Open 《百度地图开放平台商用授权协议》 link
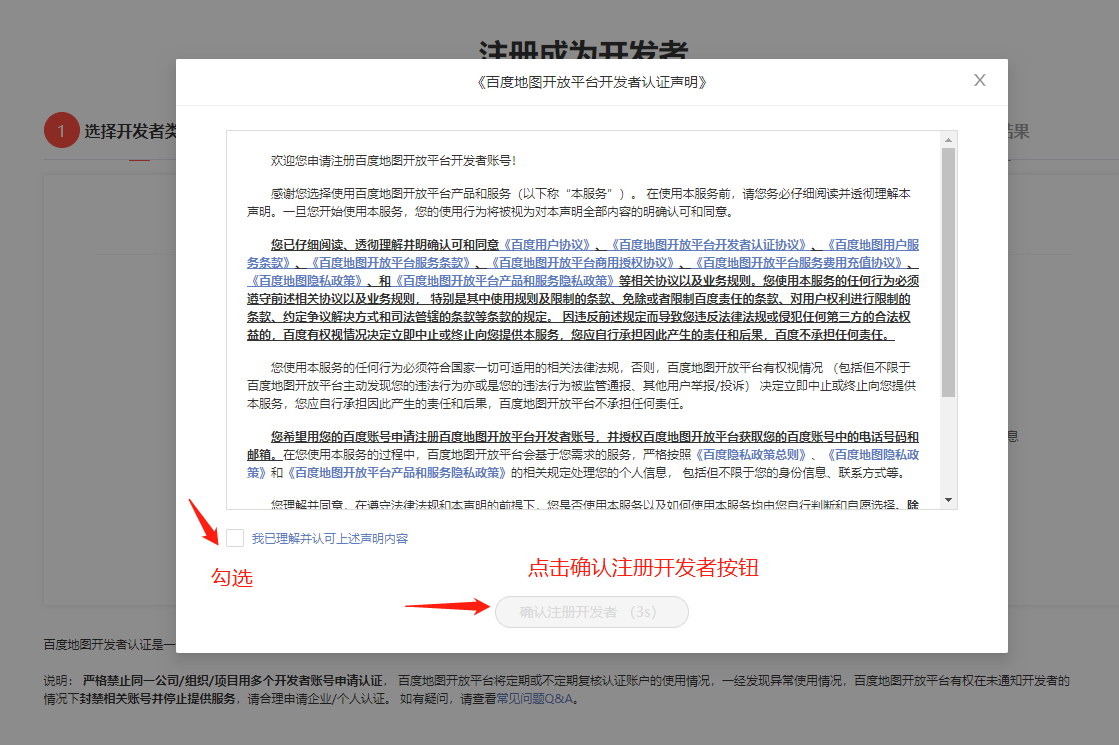Image resolution: width=1119 pixels, height=745 pixels. pyautogui.click(x=582, y=263)
